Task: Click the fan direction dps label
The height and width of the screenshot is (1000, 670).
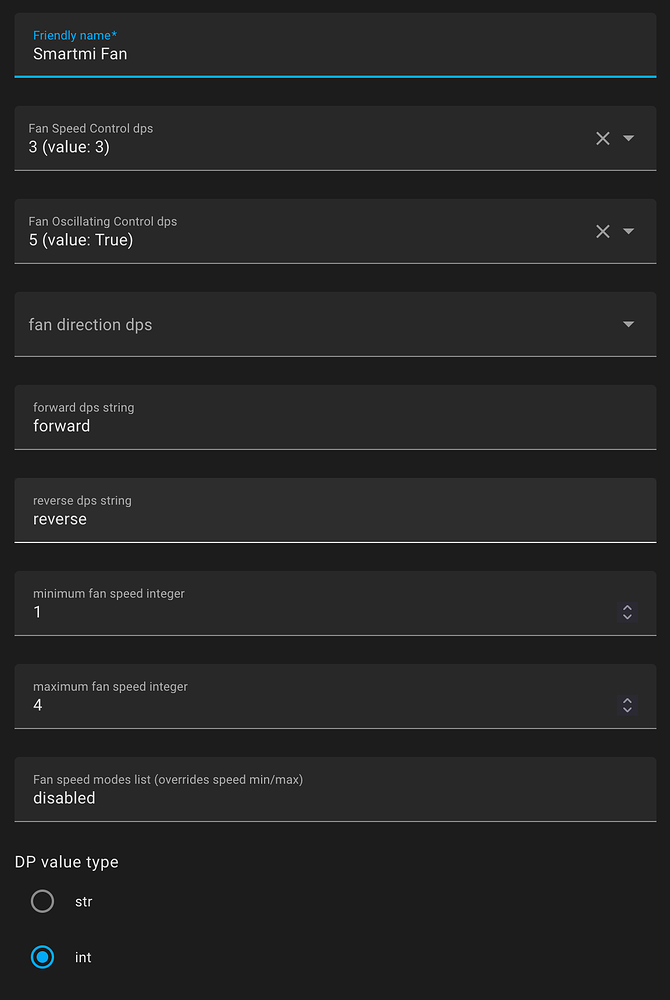Action: [x=91, y=325]
